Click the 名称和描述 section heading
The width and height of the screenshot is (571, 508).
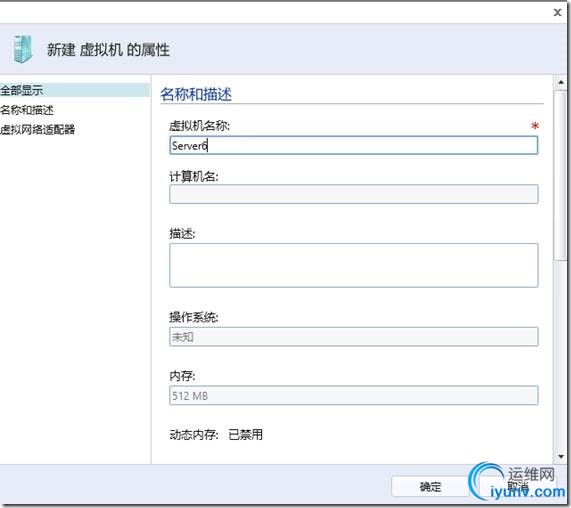pyautogui.click(x=196, y=94)
